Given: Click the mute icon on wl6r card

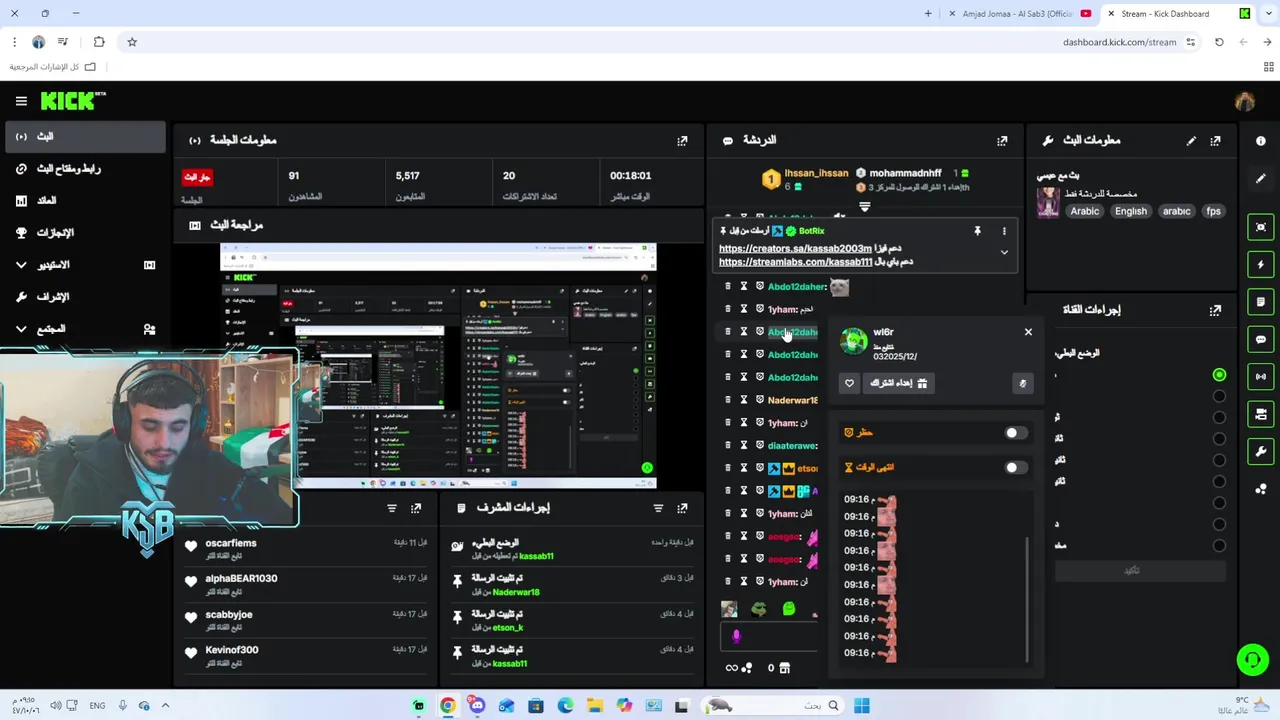Looking at the screenshot, I should coord(1022,383).
